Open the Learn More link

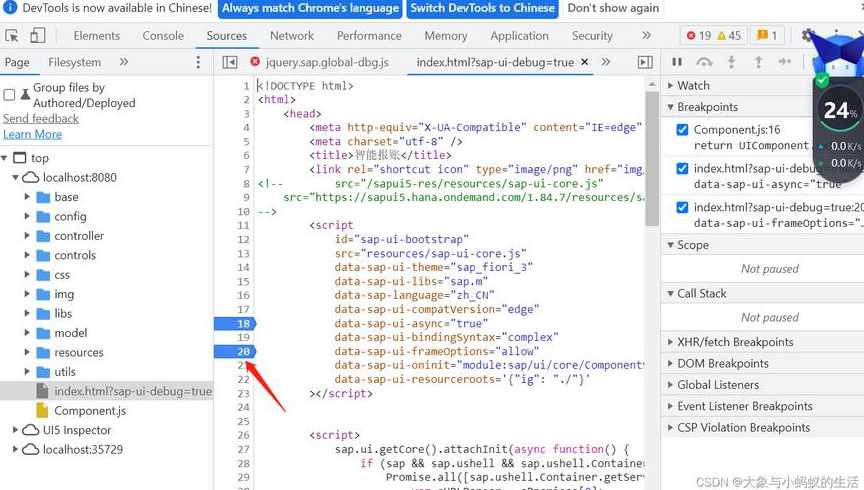(33, 134)
